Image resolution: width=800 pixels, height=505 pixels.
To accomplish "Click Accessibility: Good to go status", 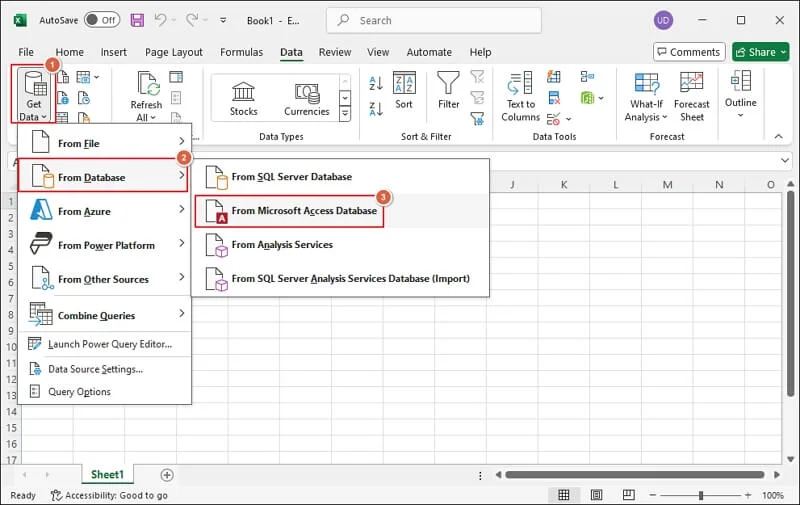I will pos(109,495).
